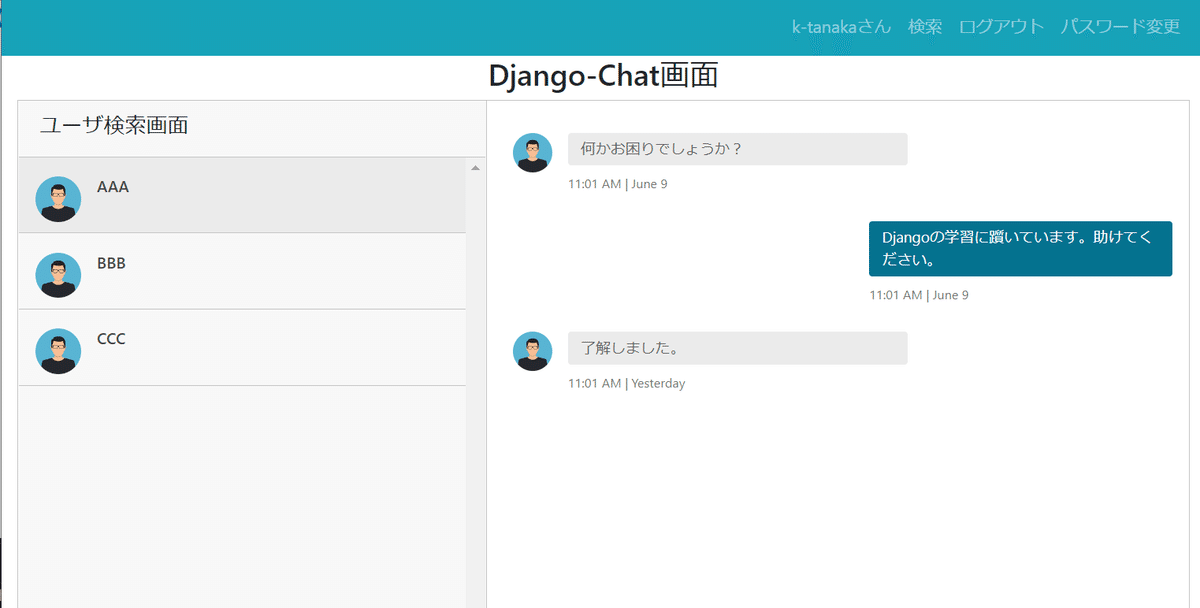Viewport: 1200px width, 608px height.
Task: Select user AAA's avatar icon
Action: tap(58, 198)
